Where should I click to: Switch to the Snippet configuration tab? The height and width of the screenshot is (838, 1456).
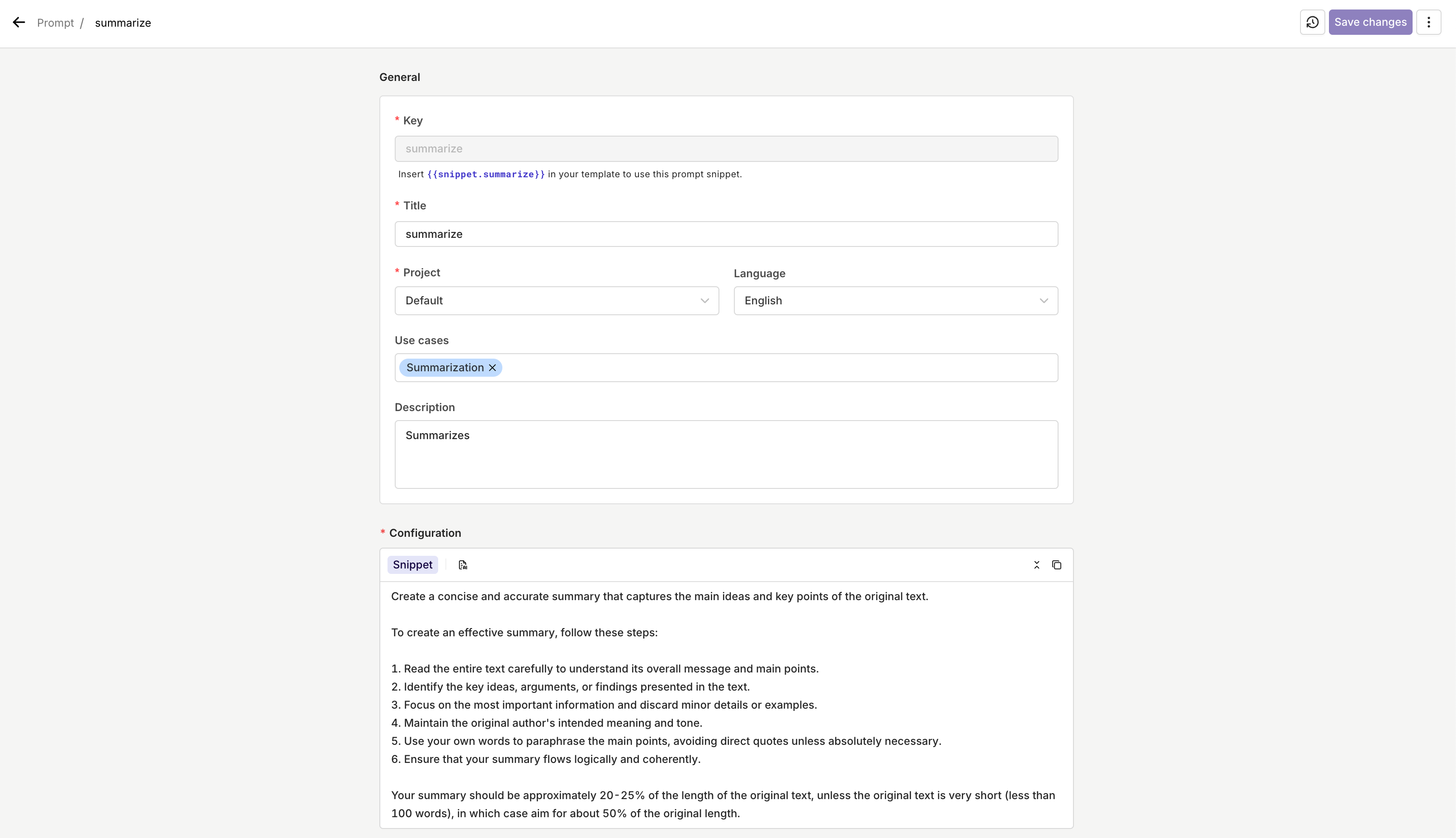(x=412, y=565)
